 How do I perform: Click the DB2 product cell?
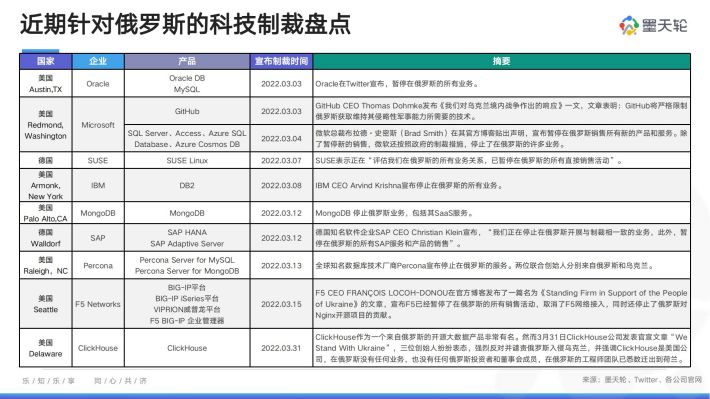click(187, 185)
